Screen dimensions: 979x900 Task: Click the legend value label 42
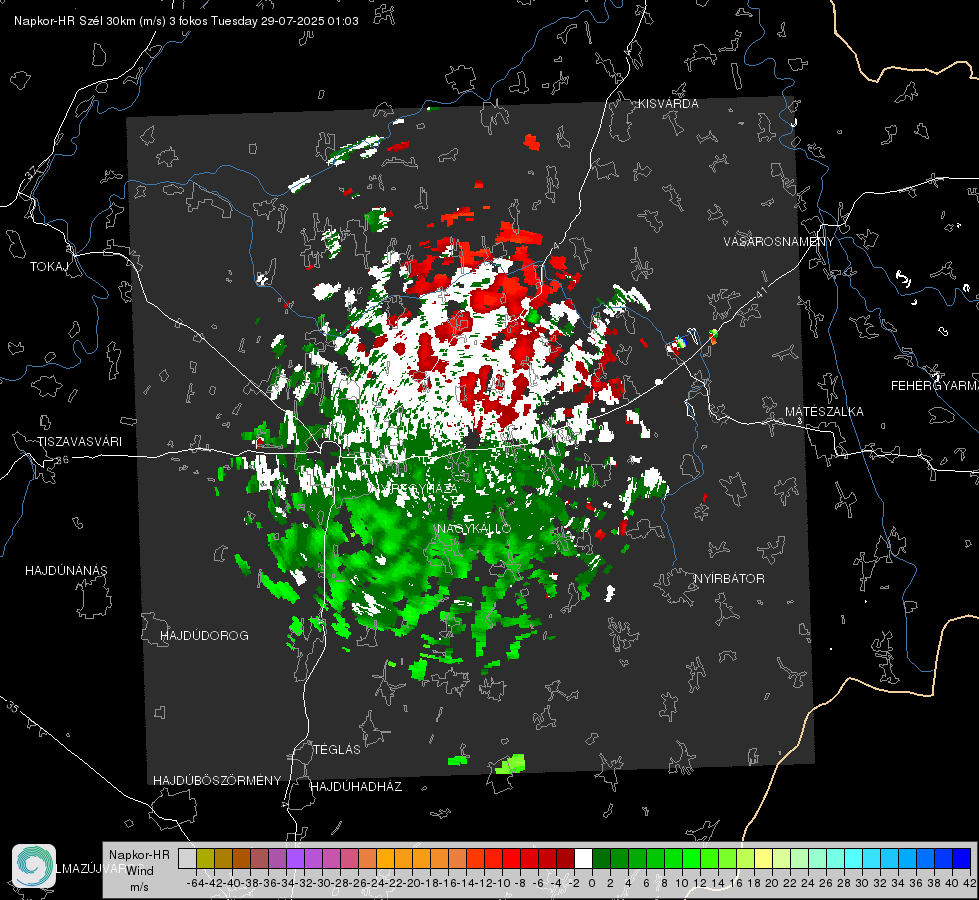point(969,883)
